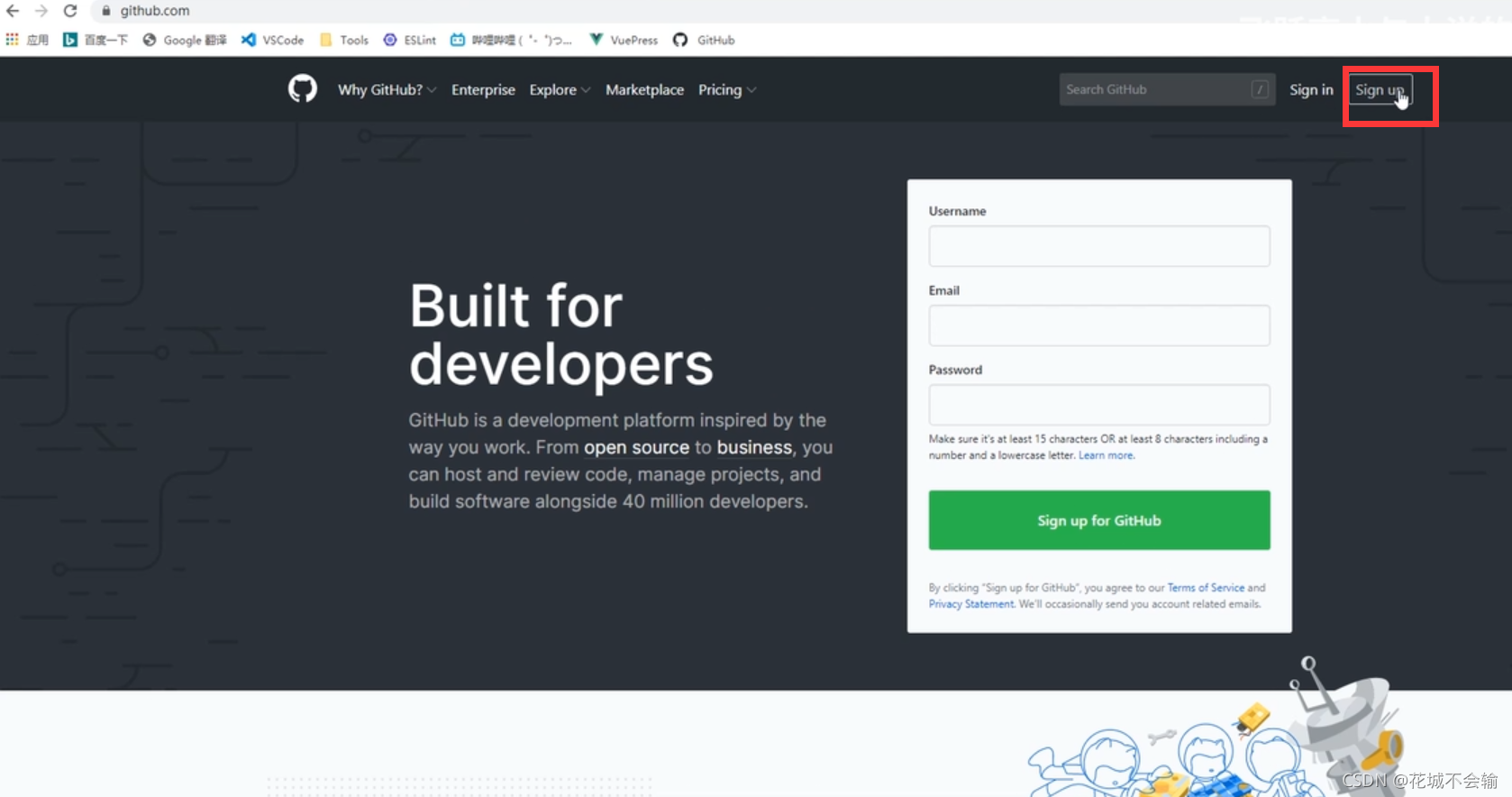Click the GitHub Octocat logo
Screen dimensions: 1512x797
pyautogui.click(x=303, y=88)
